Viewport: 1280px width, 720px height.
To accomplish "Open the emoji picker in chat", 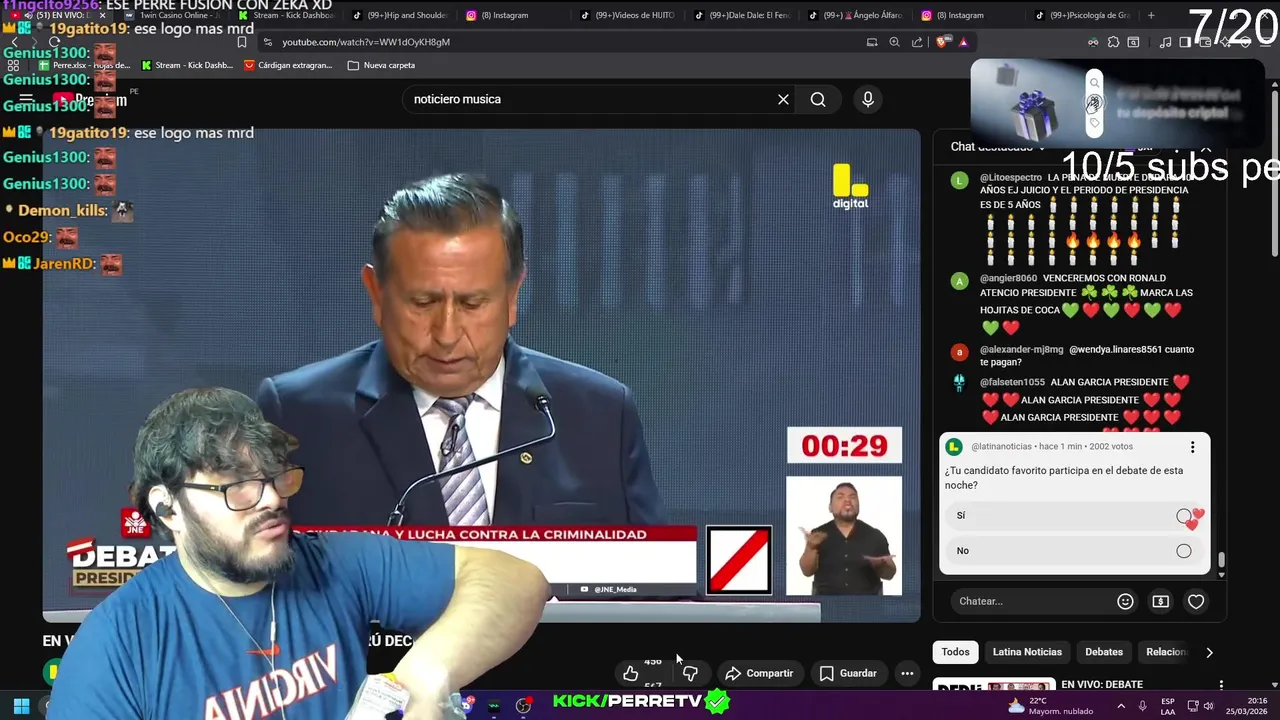I will 1125,601.
